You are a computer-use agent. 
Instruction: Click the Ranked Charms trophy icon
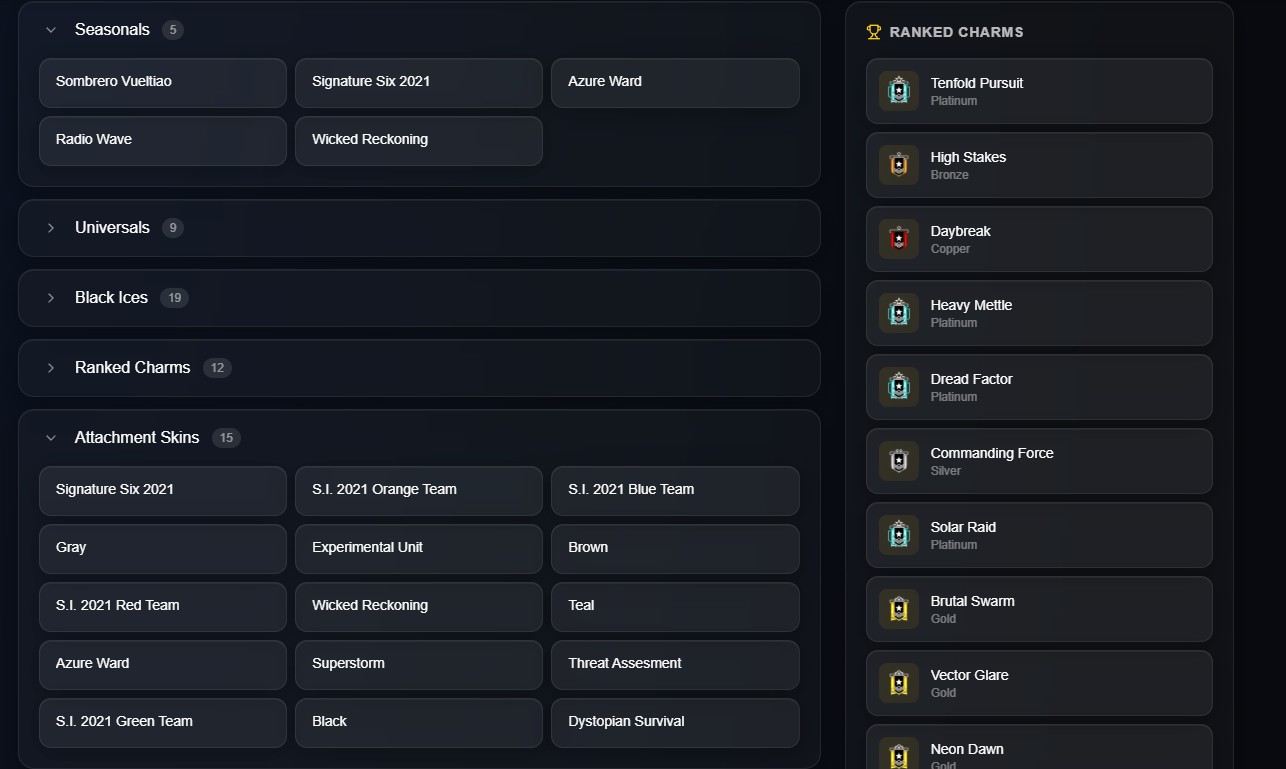[874, 32]
